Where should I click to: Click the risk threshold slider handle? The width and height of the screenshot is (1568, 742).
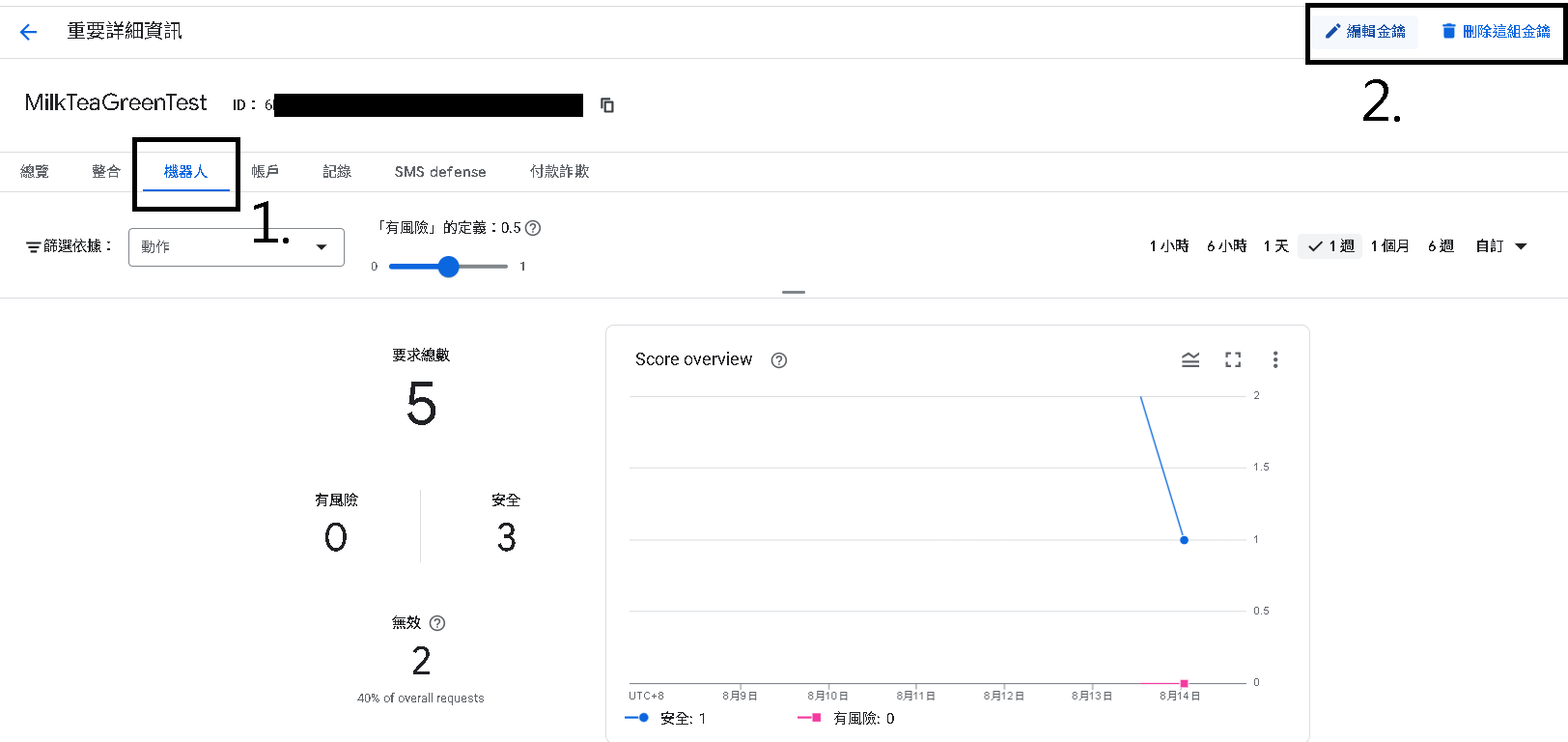click(448, 267)
